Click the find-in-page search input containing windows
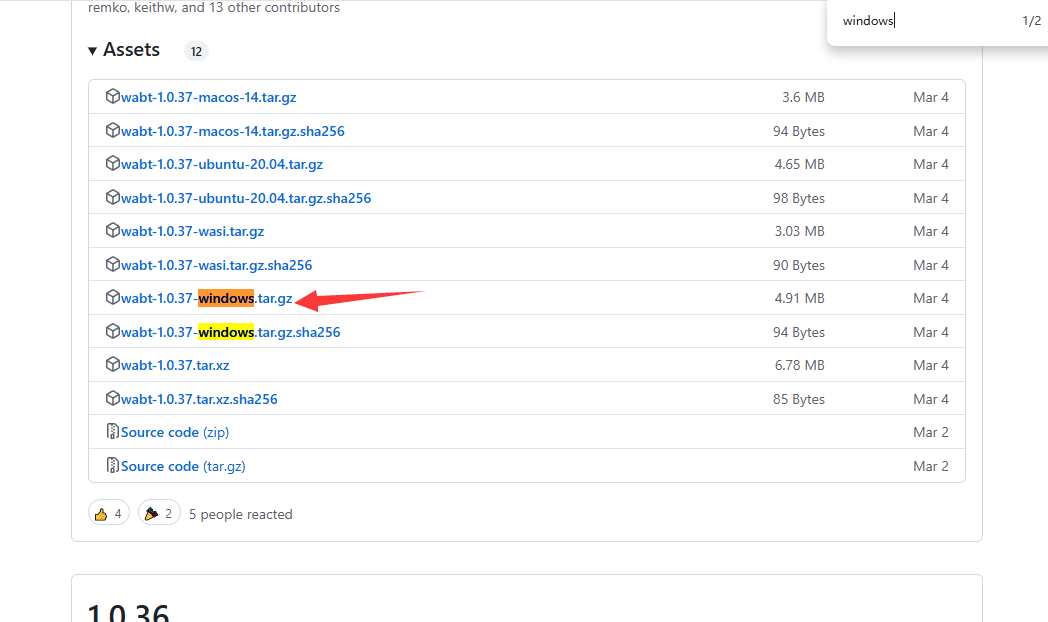 [x=920, y=20]
